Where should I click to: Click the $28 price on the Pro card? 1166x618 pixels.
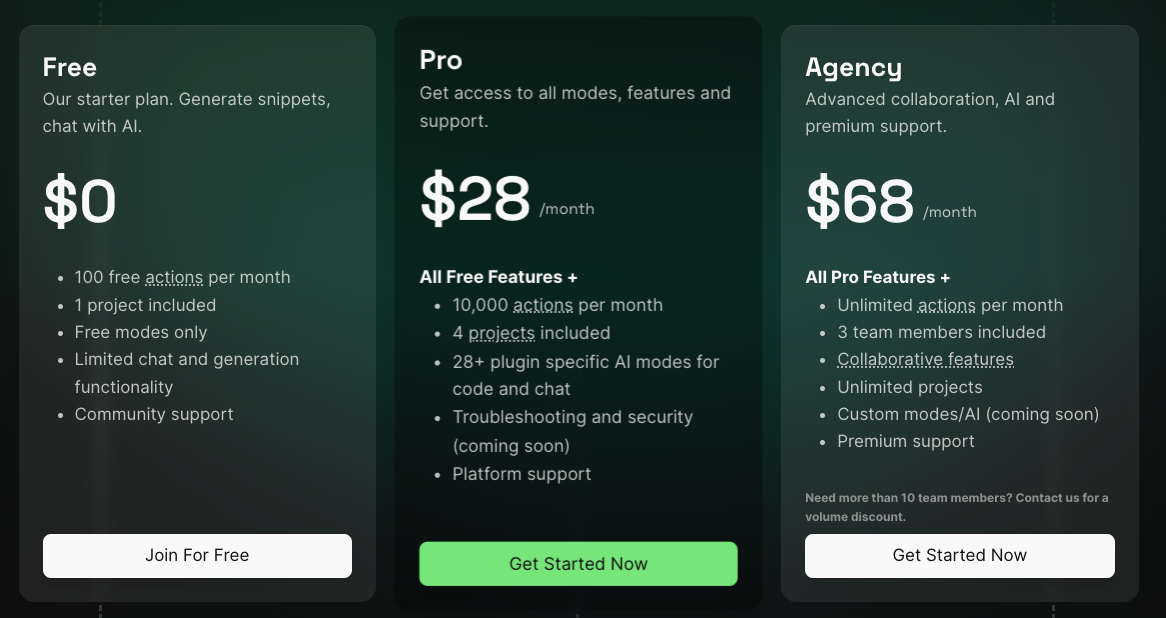475,197
